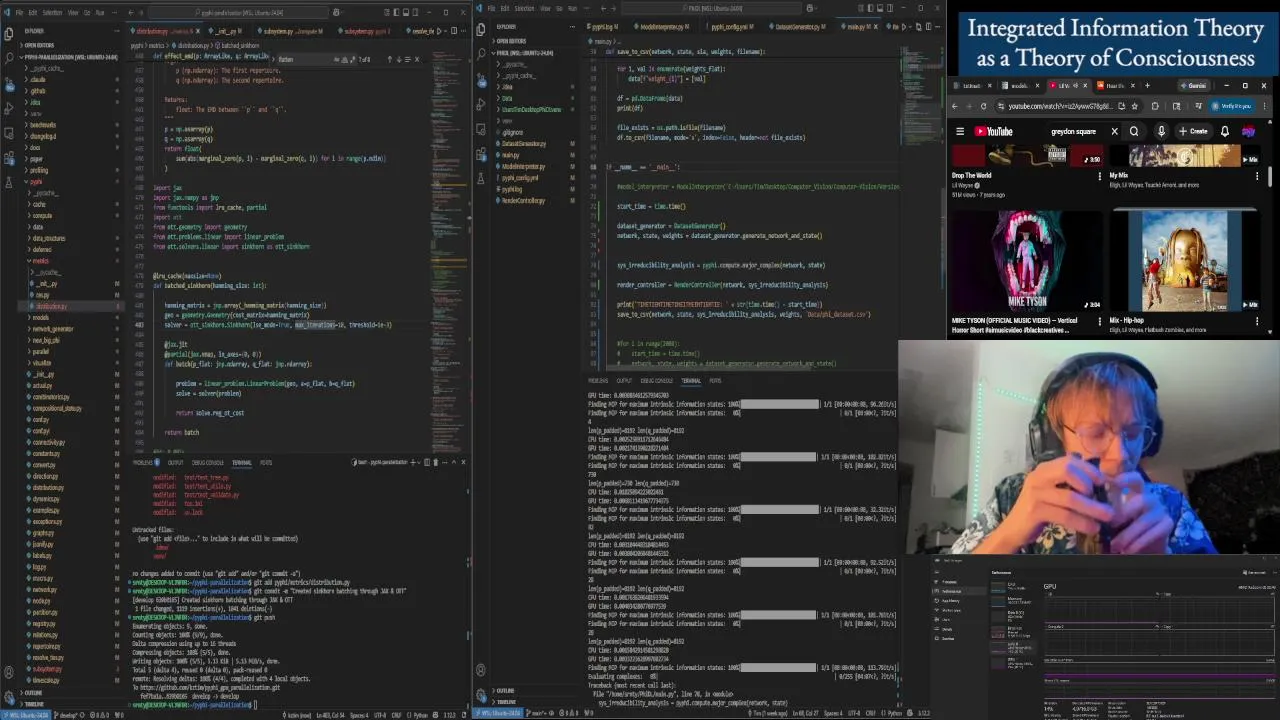
Task: Split terminal in pyphi-parallelization panel
Action: tap(427, 462)
